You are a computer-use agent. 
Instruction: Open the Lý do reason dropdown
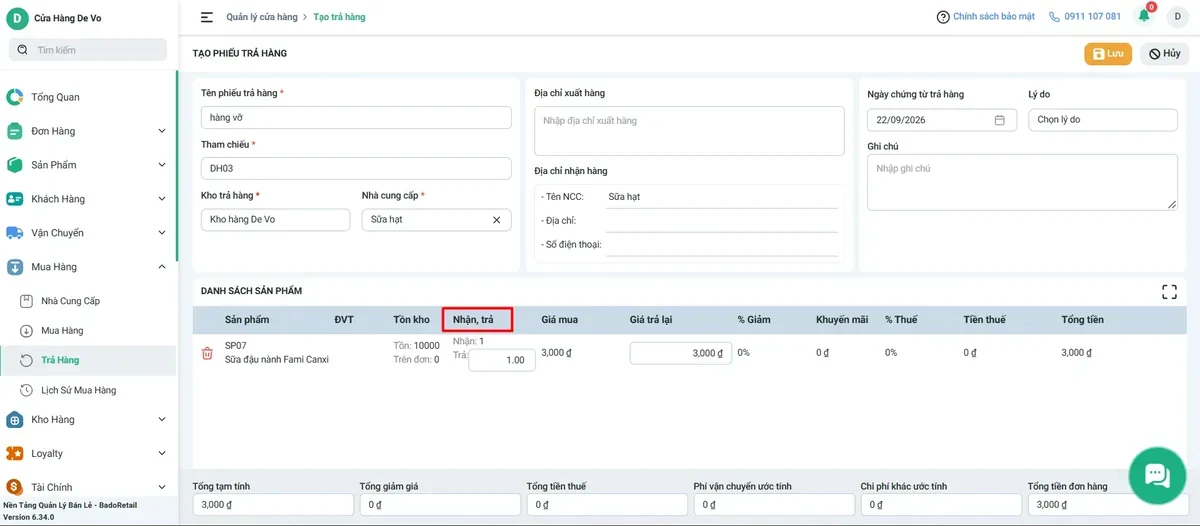click(1103, 120)
